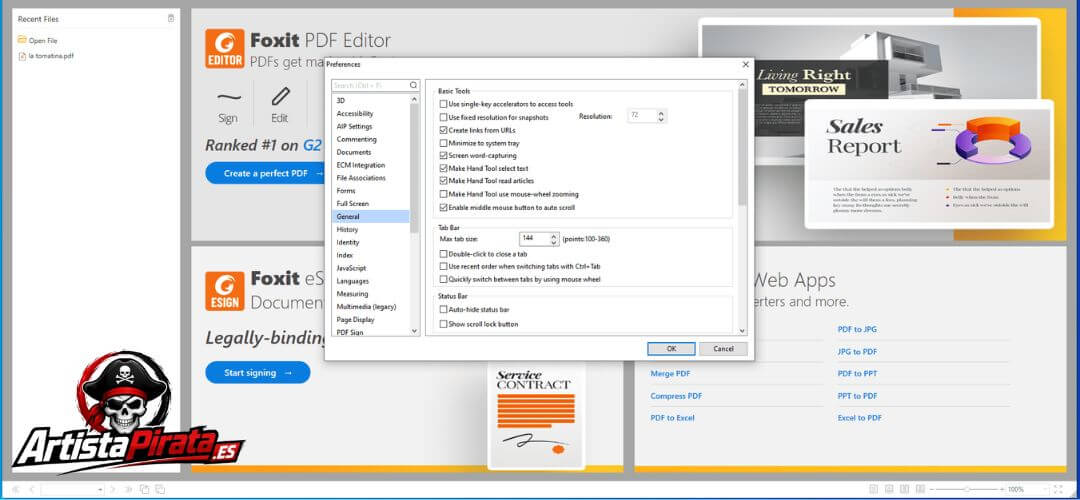The image size is (1080, 500).
Task: Go to first page in status bar
Action: click(15, 490)
